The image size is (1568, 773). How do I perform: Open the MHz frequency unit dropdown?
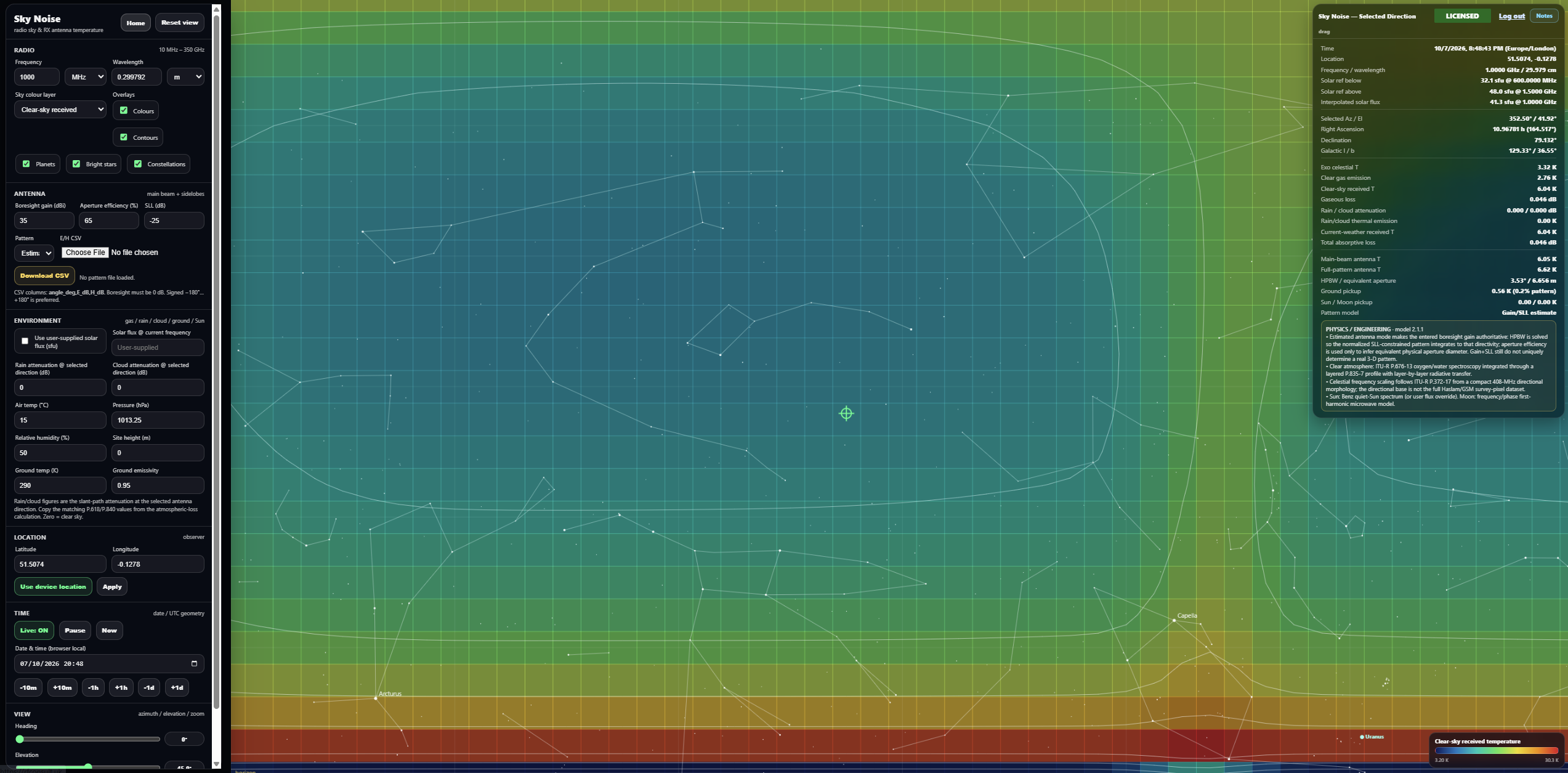click(x=85, y=77)
